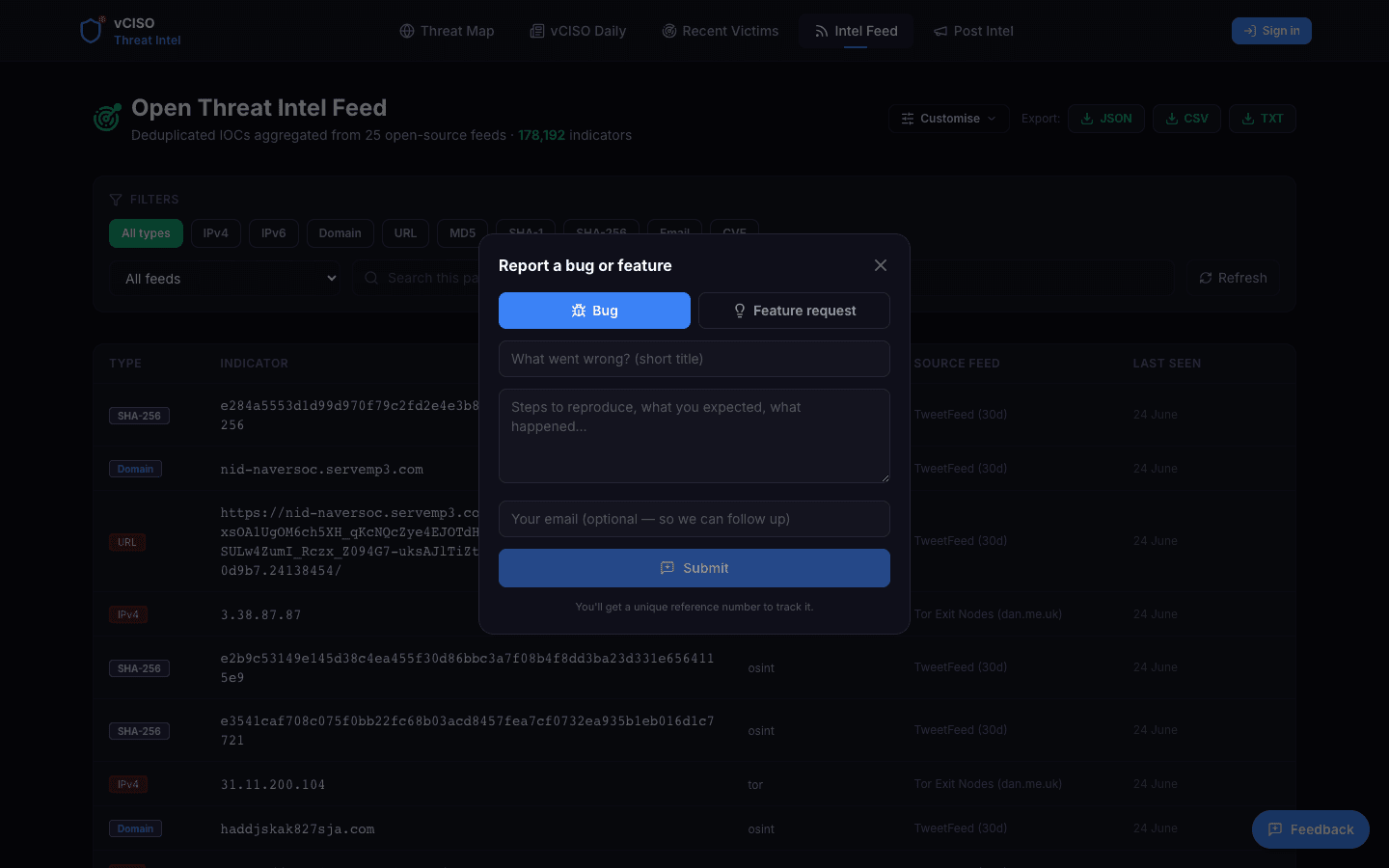
Task: Click the Type column header
Action: click(125, 364)
